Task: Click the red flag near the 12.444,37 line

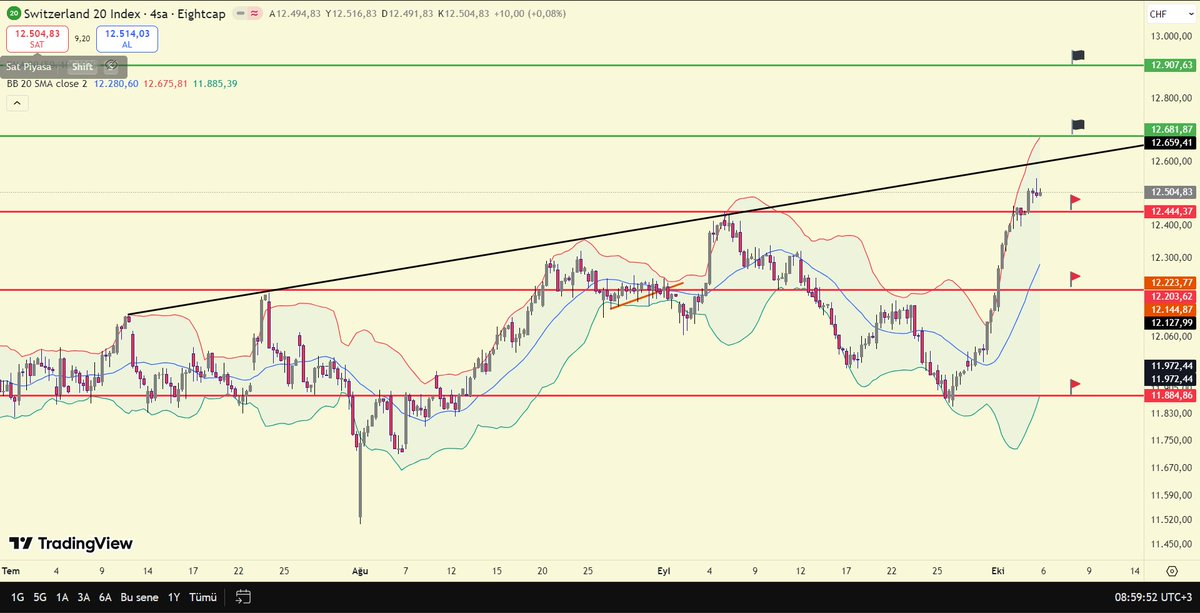Action: click(x=1075, y=201)
